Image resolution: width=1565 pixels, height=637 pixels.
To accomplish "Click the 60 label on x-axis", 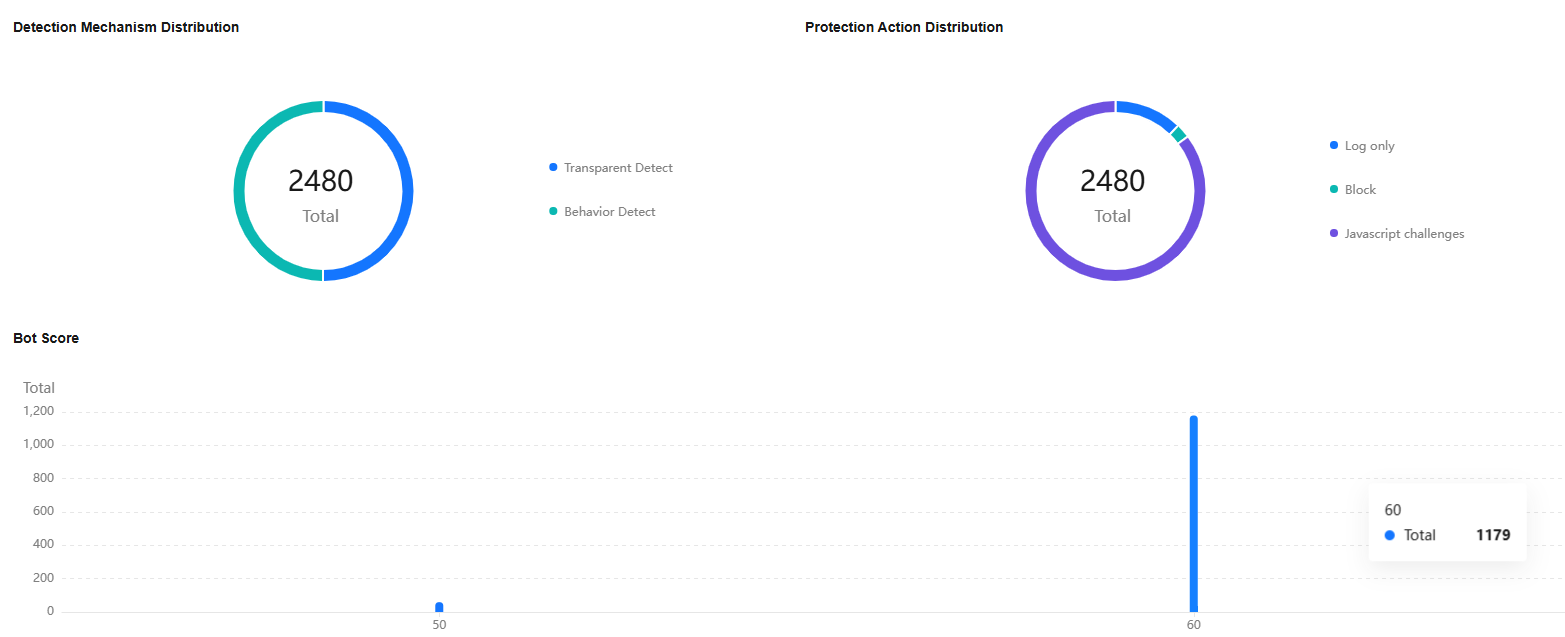I will tap(1193, 624).
